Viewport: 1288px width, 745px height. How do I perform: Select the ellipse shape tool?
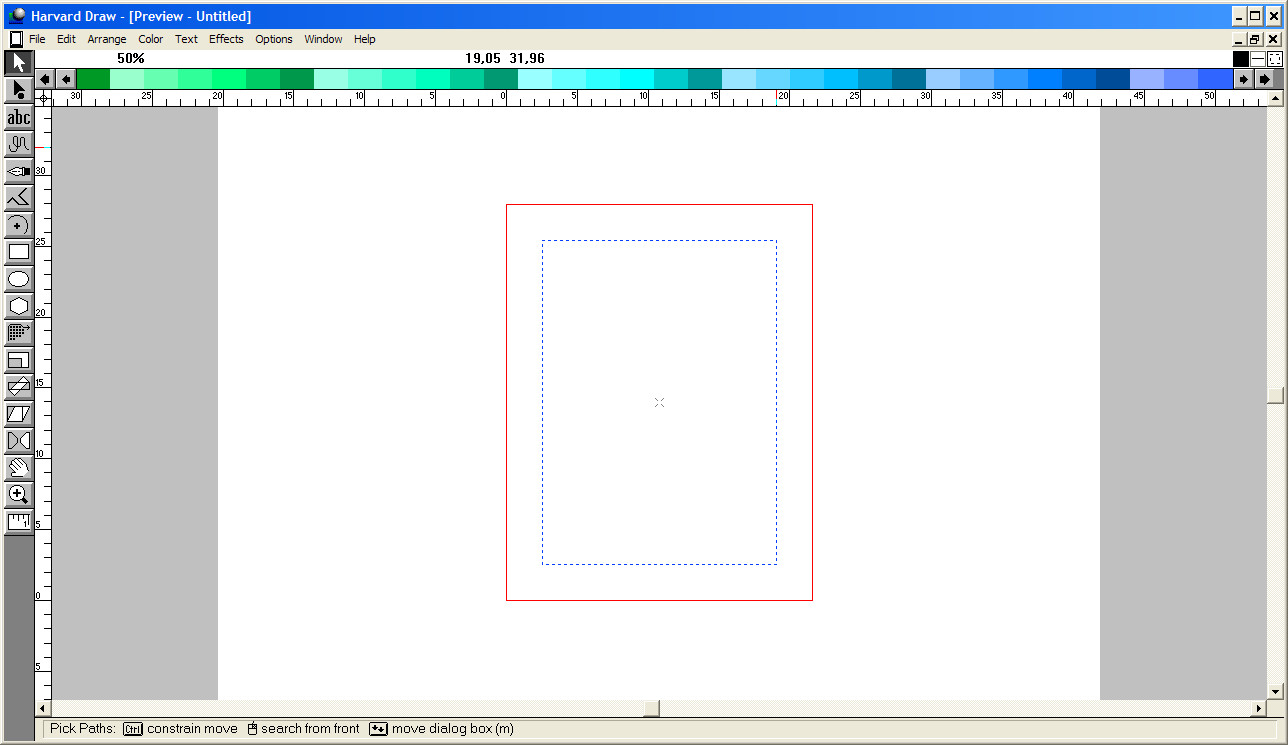[18, 279]
